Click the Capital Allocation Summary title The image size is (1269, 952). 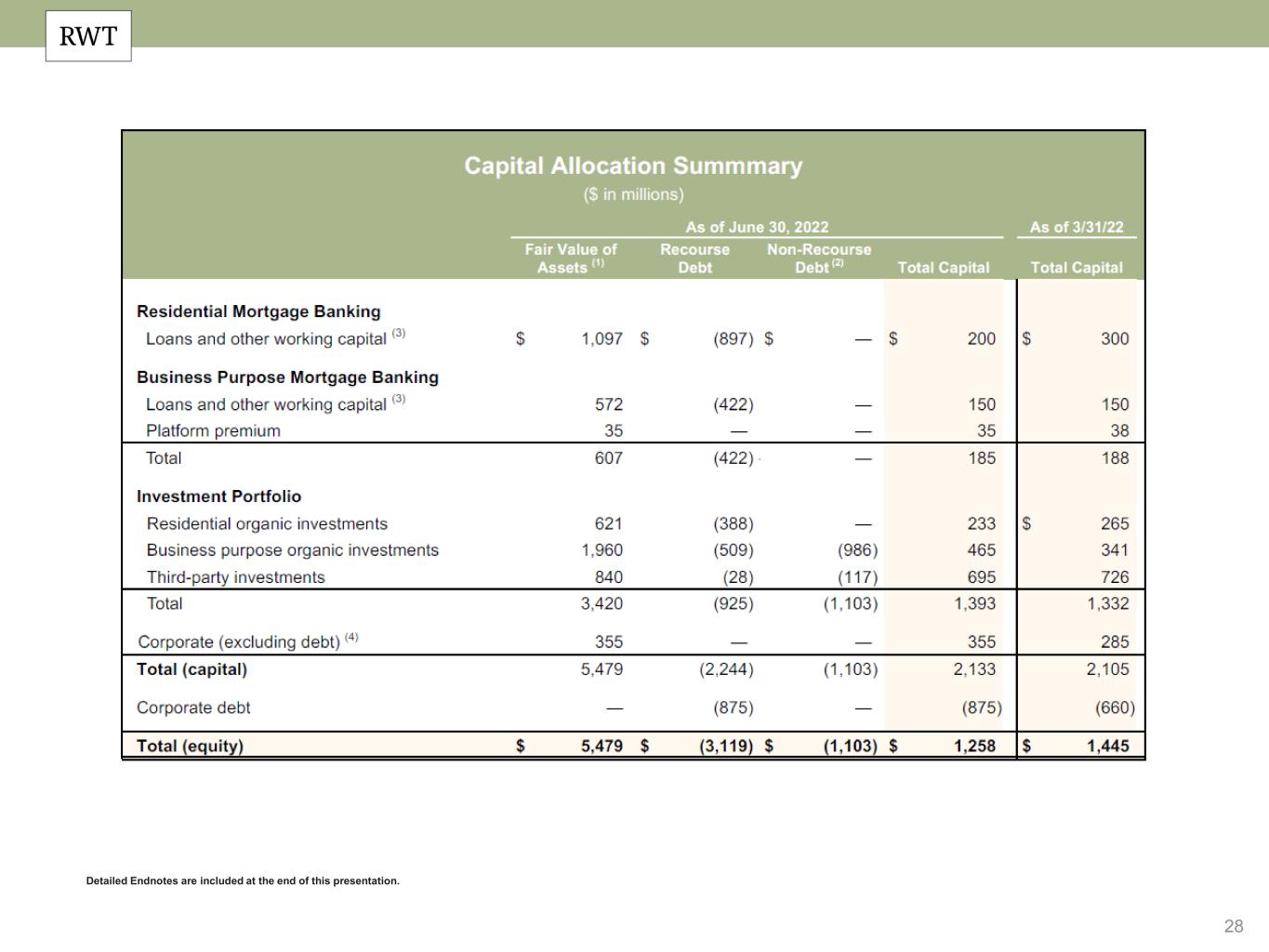[x=632, y=165]
